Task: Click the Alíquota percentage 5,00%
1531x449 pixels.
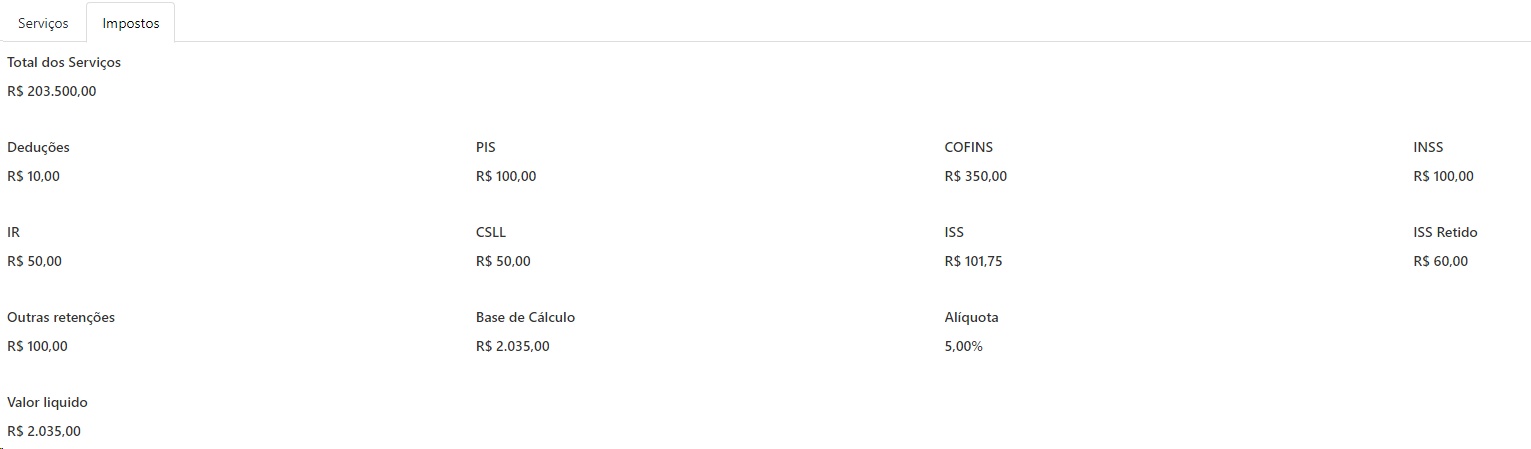Action: [x=963, y=347]
